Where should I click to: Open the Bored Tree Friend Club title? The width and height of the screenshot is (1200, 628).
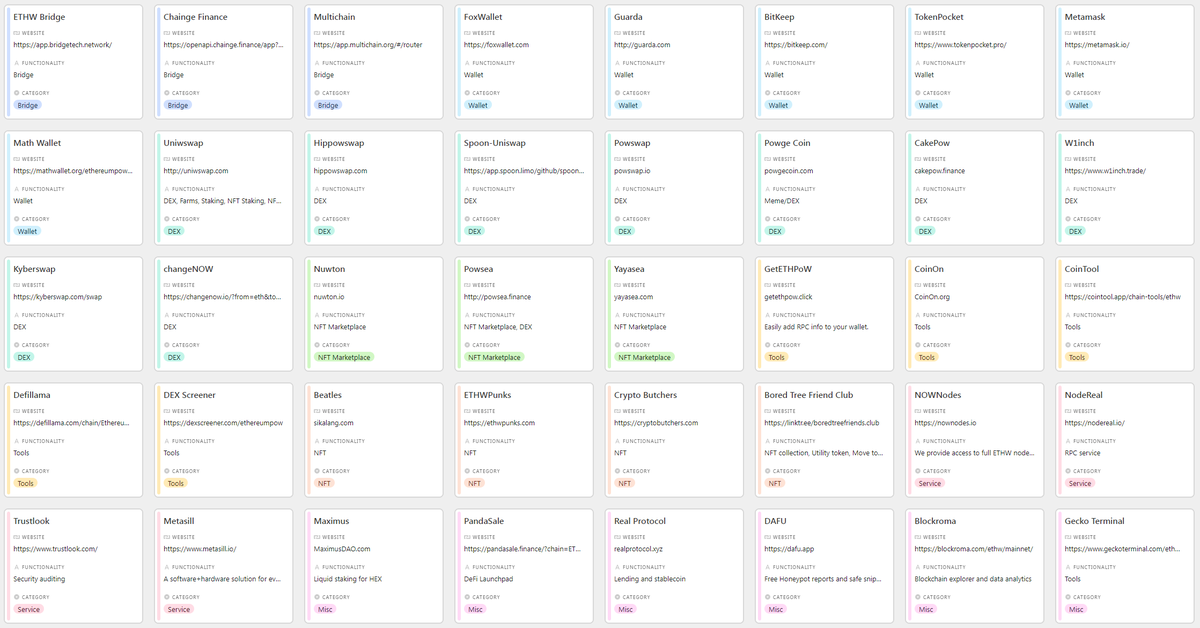(x=808, y=395)
